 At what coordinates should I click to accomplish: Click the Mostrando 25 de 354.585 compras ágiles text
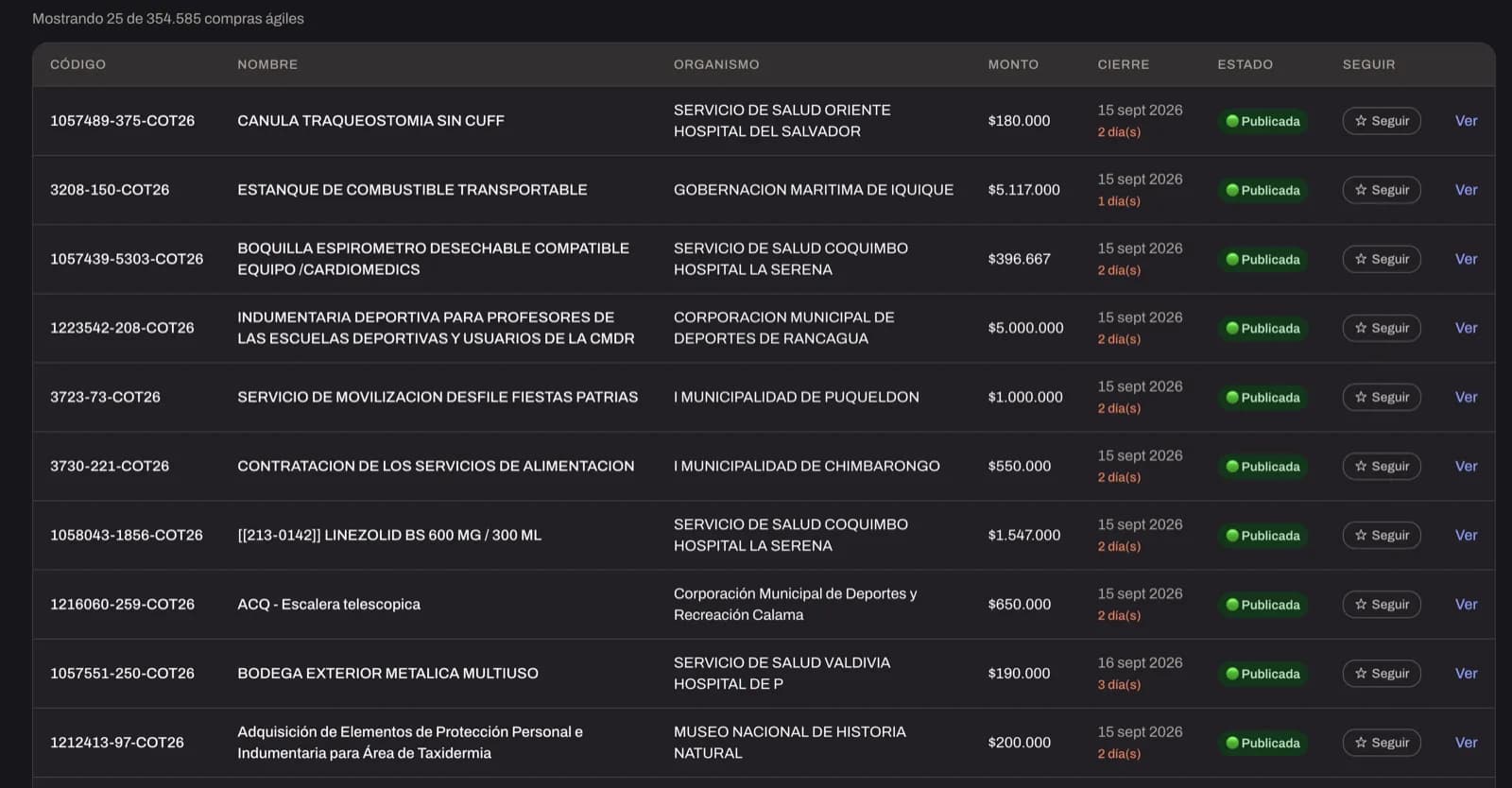click(168, 18)
